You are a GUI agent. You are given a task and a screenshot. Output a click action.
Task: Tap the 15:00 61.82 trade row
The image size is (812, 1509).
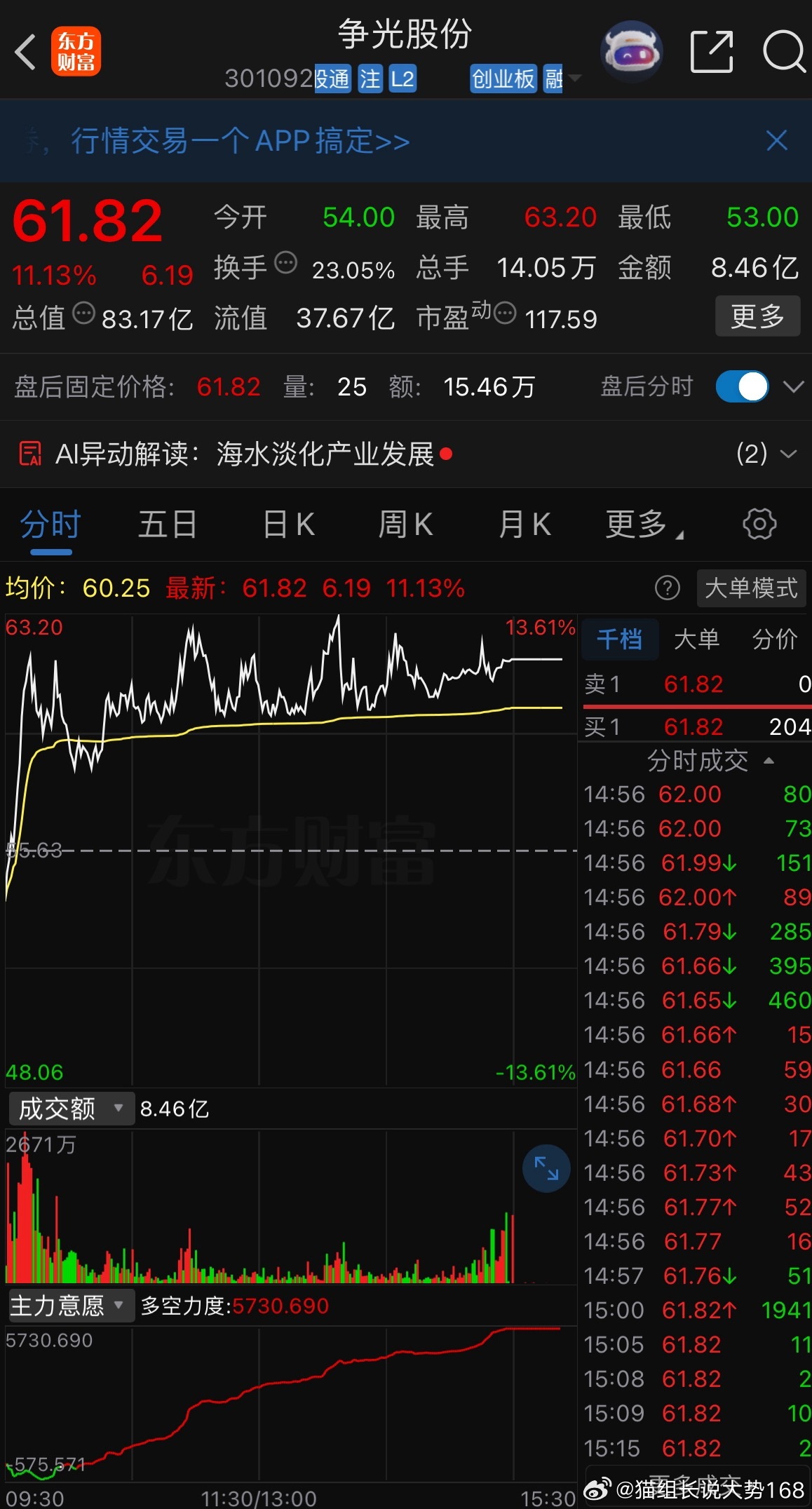[696, 1309]
